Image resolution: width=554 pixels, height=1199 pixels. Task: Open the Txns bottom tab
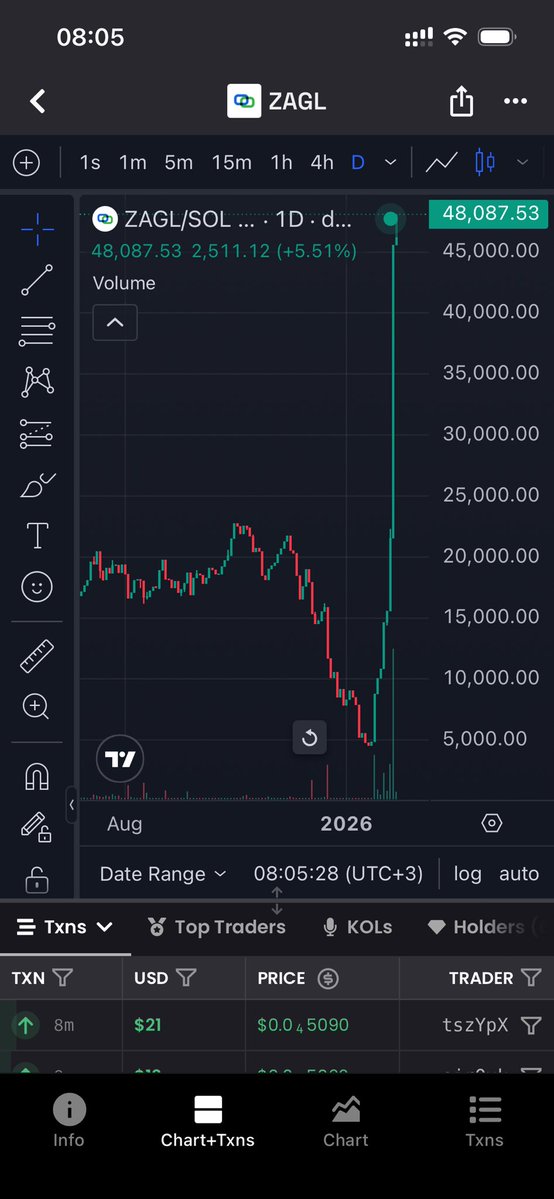click(484, 1120)
